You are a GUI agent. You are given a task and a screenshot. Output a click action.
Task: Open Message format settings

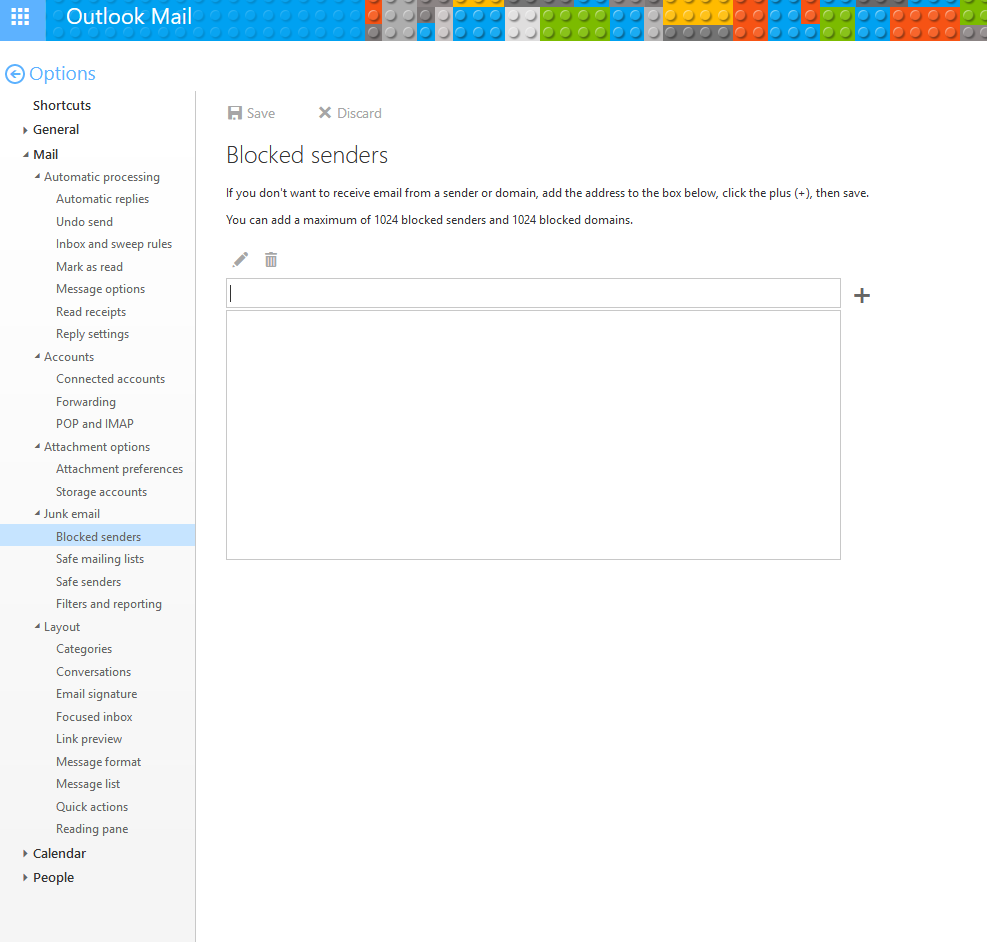(x=99, y=761)
